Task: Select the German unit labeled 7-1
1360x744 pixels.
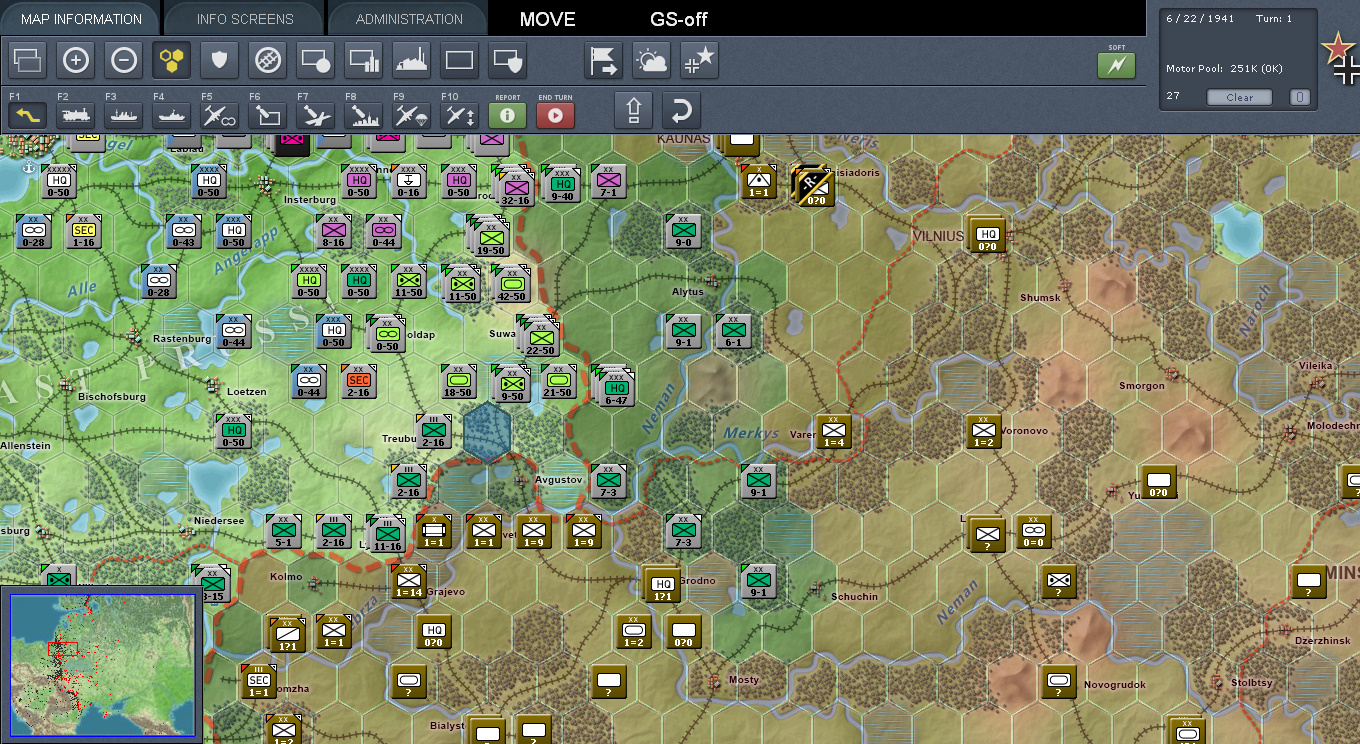Action: click(x=609, y=181)
